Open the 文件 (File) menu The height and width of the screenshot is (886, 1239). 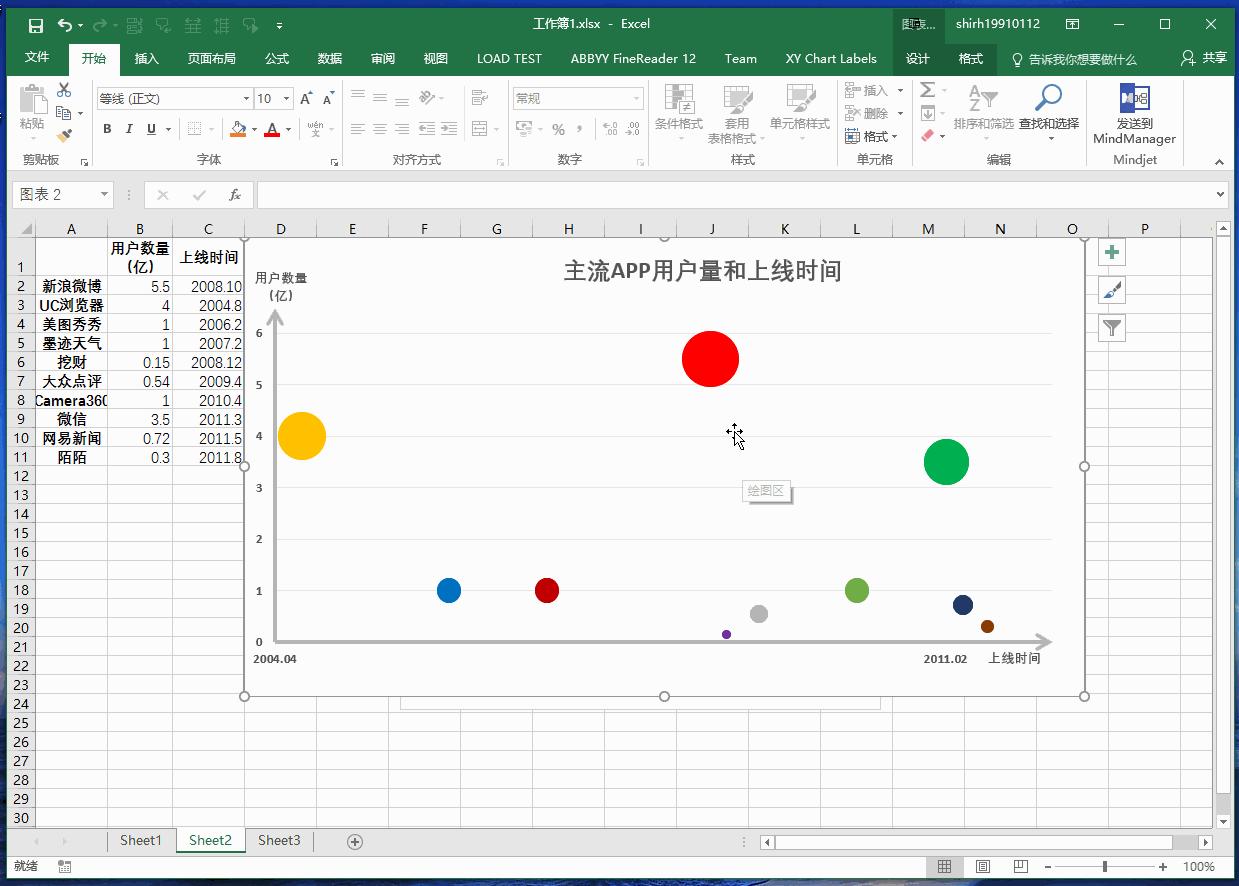37,58
